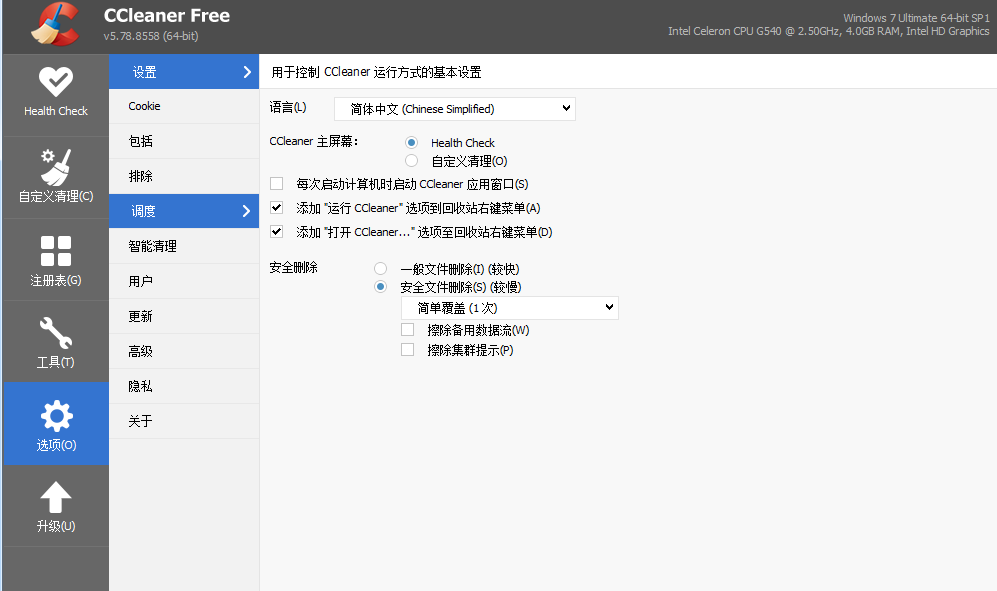Switch to the 智能清理 section
The width and height of the screenshot is (997, 591).
click(153, 246)
